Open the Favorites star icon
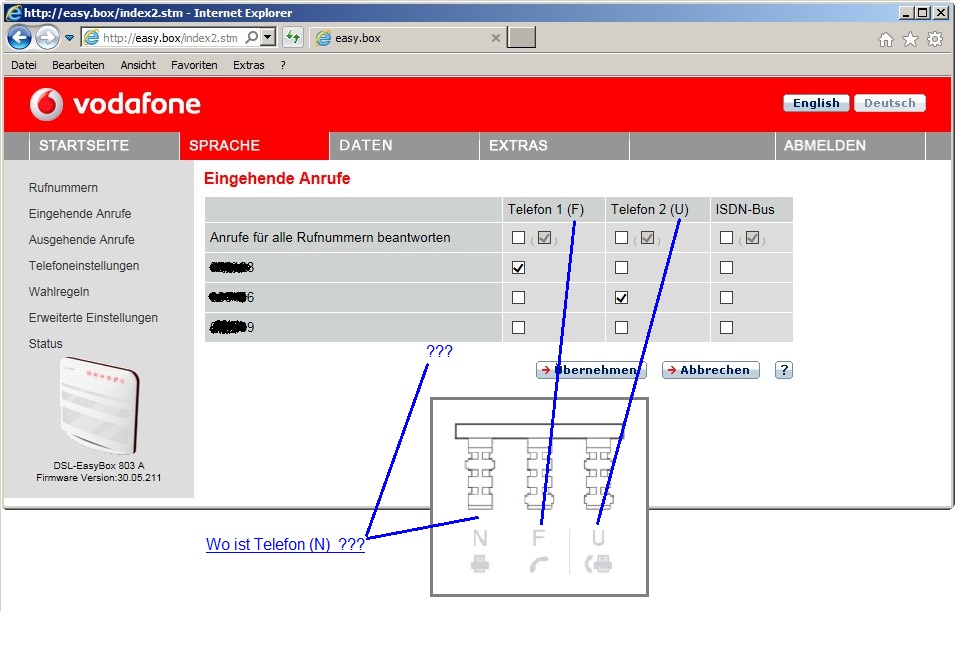This screenshot has width=955, height=651. pyautogui.click(x=909, y=38)
